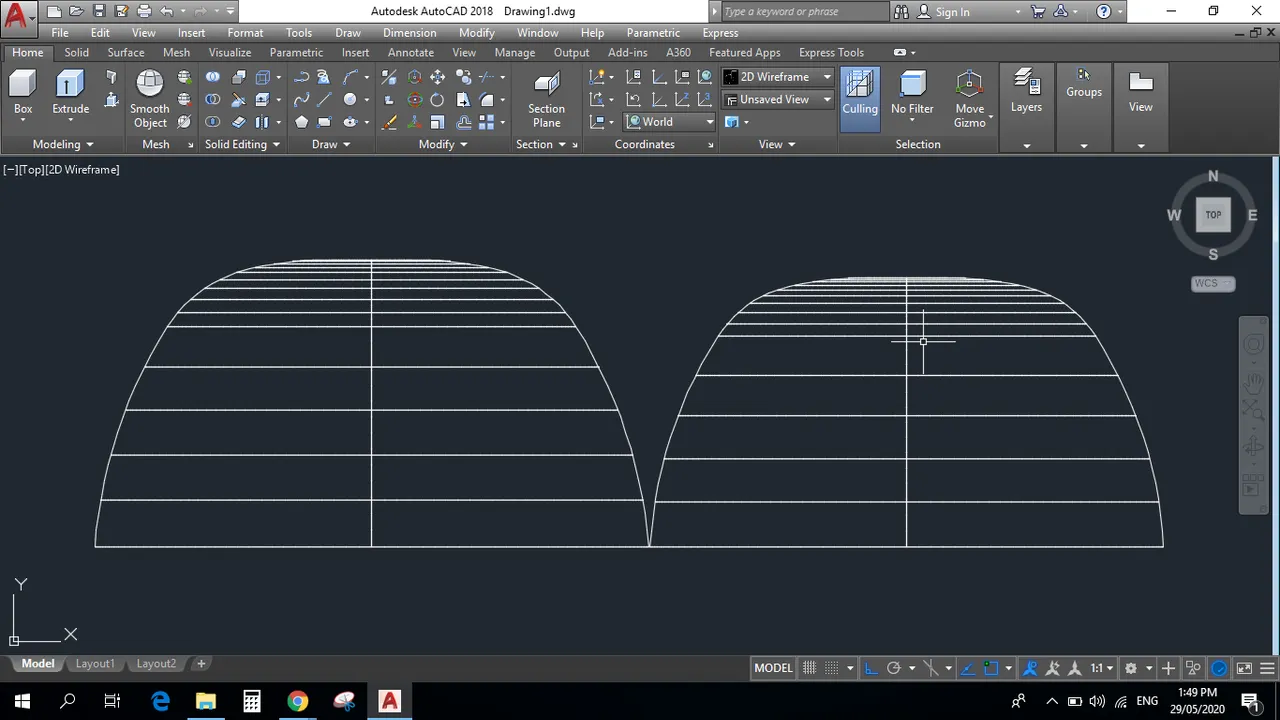Toggle drawing grid display in status bar
The height and width of the screenshot is (720, 1280).
click(x=810, y=668)
